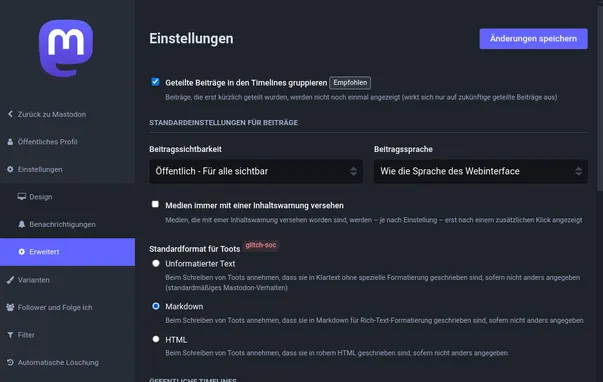Choose the HTML radio option
The image size is (603, 382).
156,339
